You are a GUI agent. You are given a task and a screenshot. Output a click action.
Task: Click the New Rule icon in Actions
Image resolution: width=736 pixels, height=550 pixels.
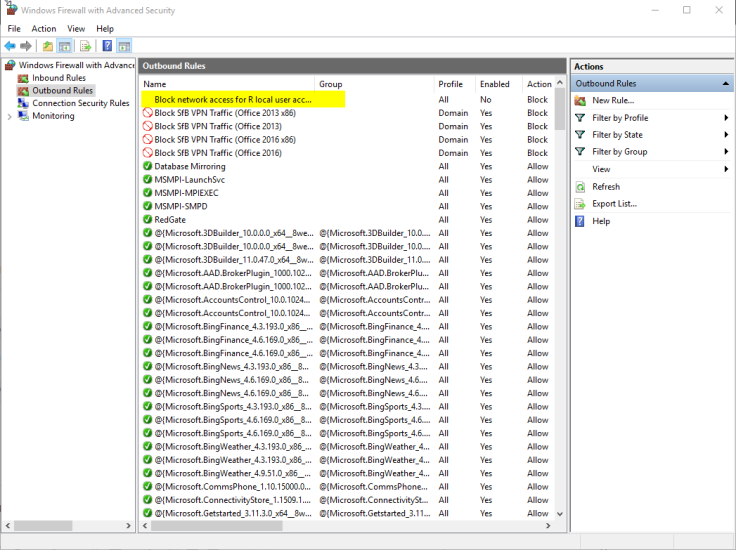point(580,100)
